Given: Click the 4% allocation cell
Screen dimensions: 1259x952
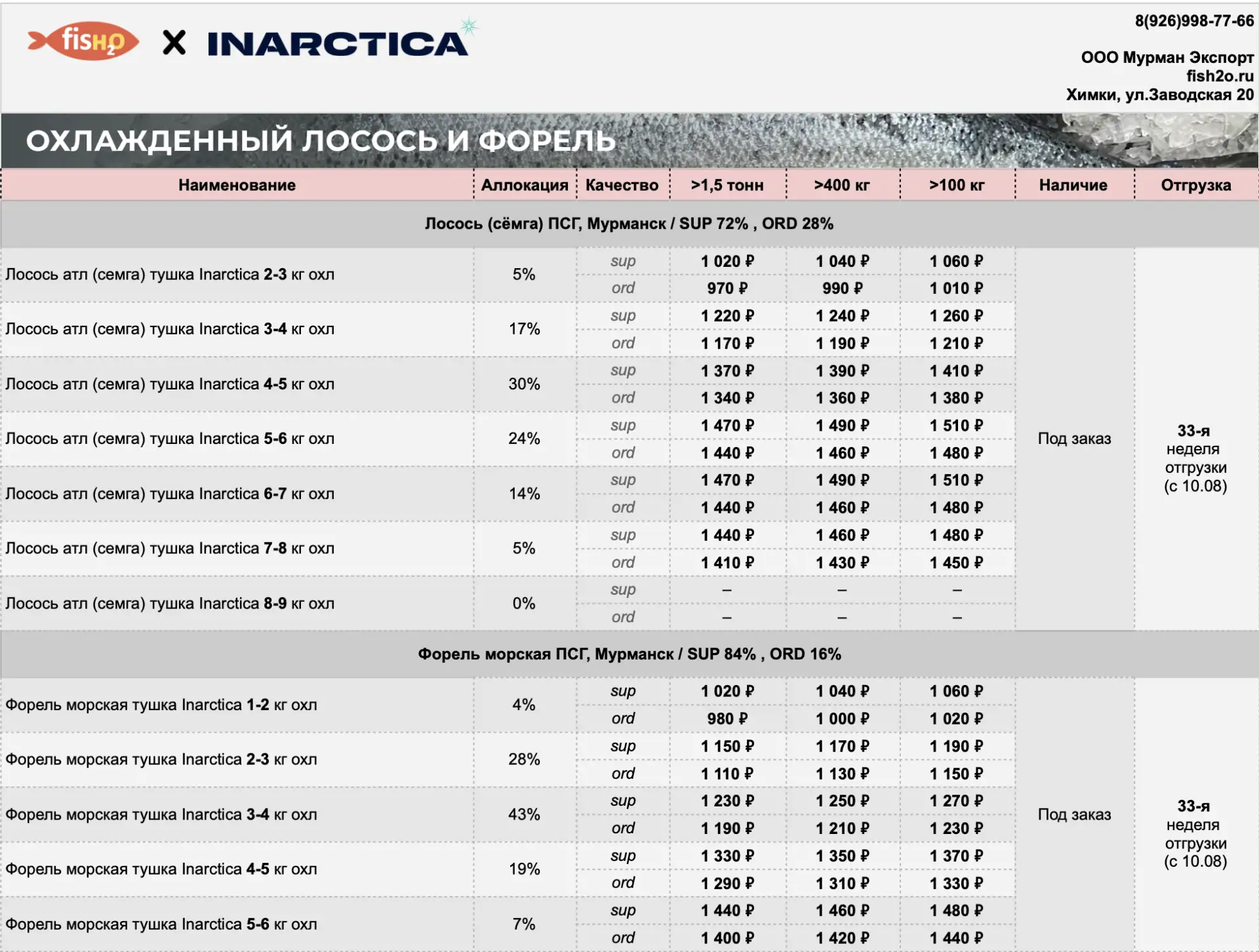Looking at the screenshot, I should pos(525,705).
